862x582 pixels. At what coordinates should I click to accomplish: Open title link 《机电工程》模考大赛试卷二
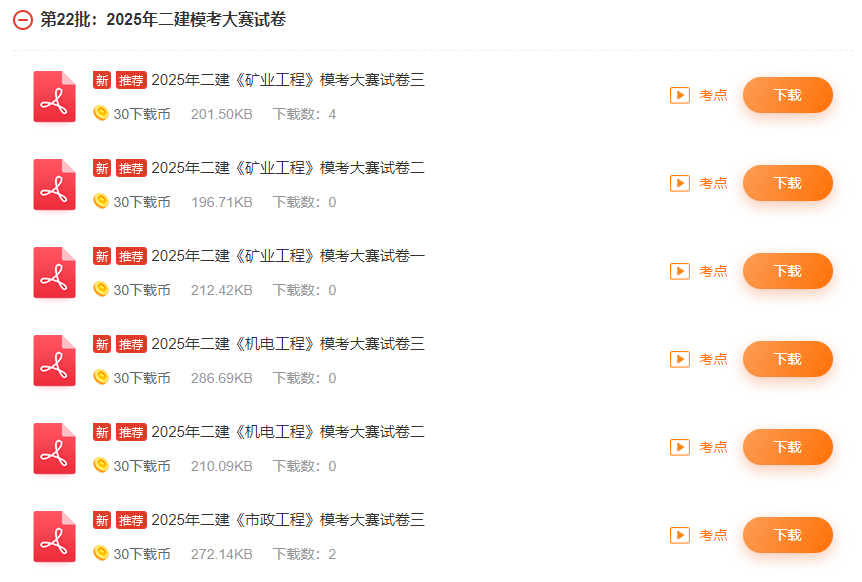click(x=288, y=432)
